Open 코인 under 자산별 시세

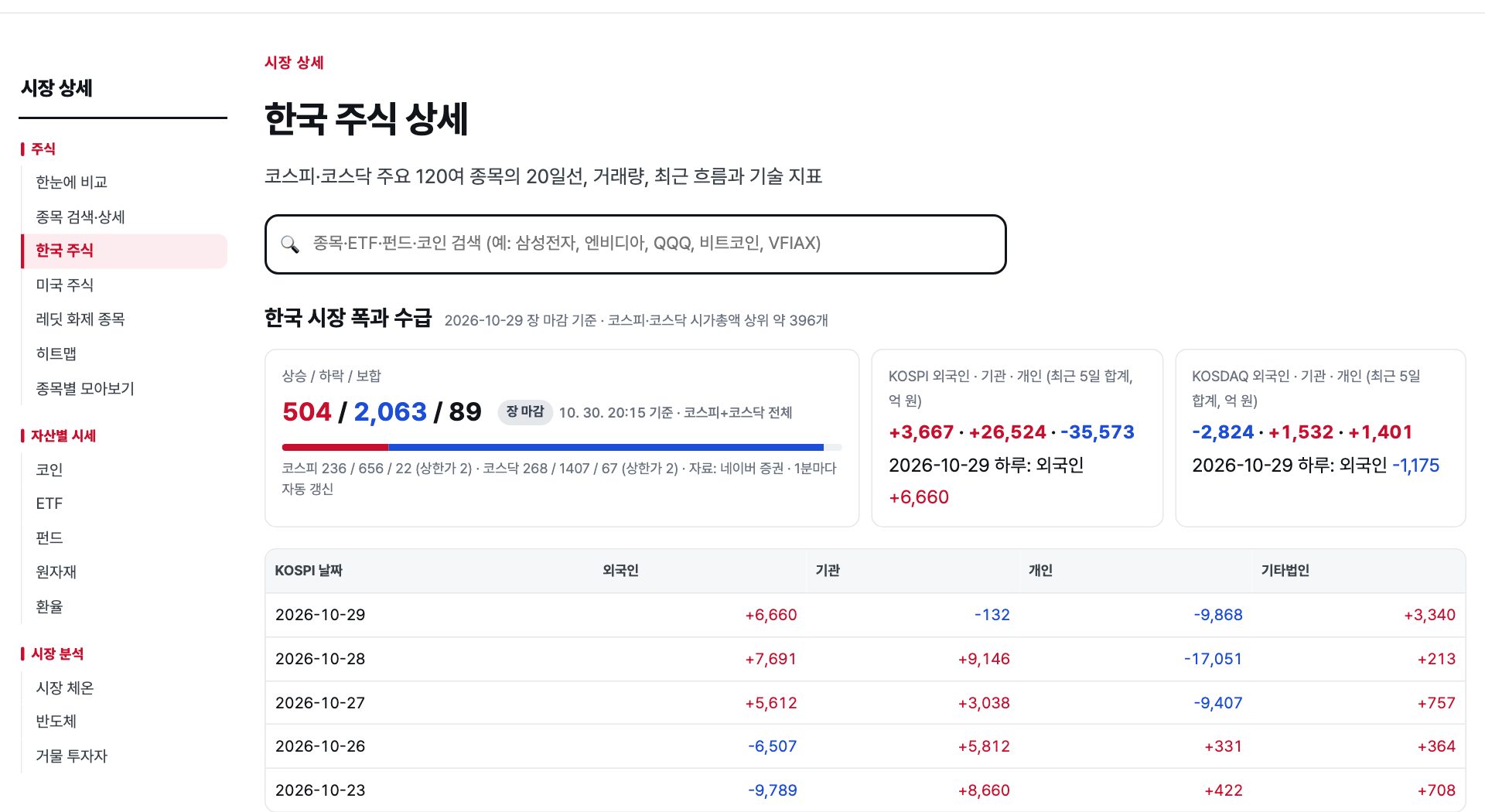click(49, 469)
